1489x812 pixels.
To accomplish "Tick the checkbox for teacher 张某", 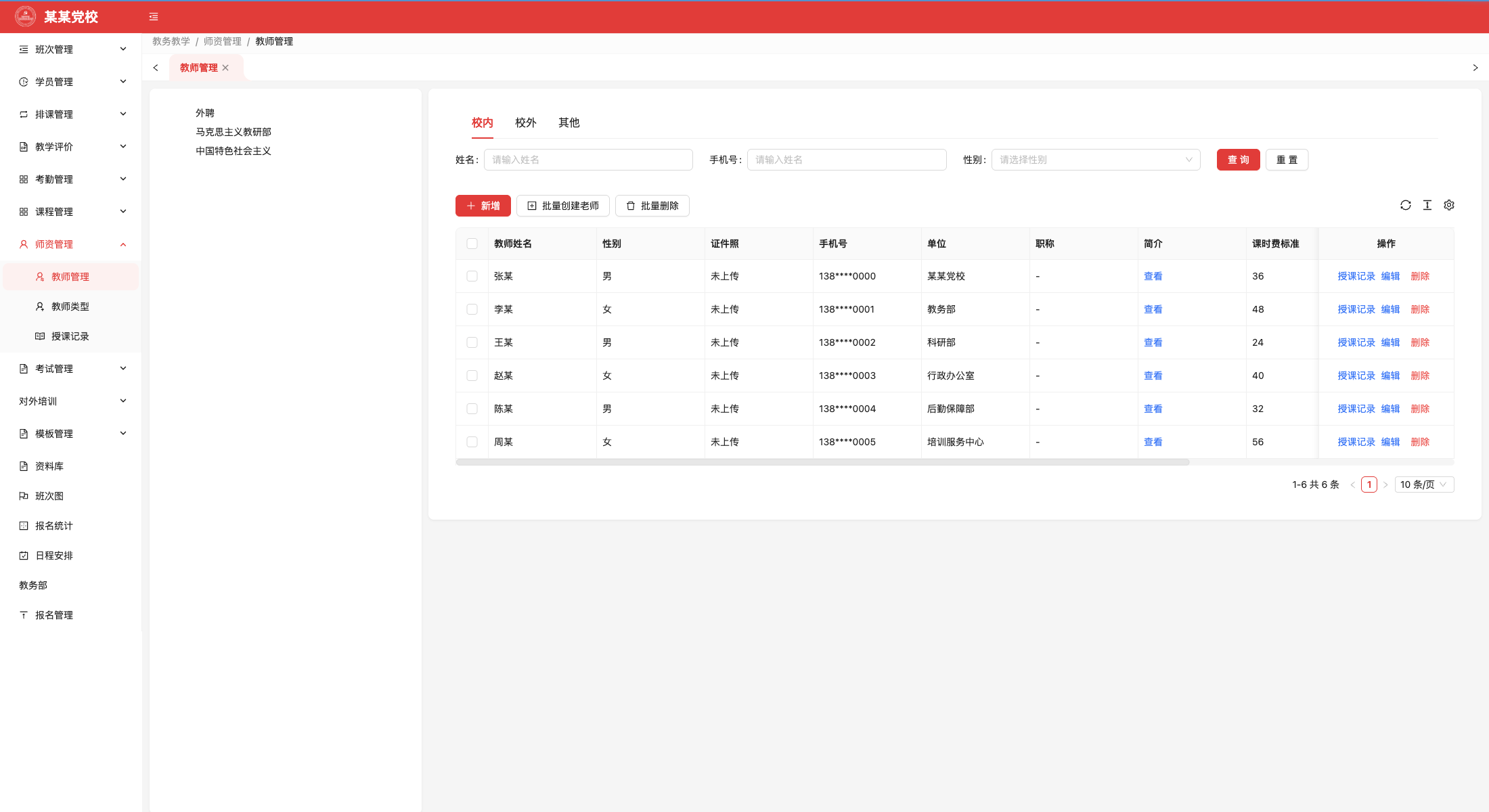I will click(x=472, y=276).
